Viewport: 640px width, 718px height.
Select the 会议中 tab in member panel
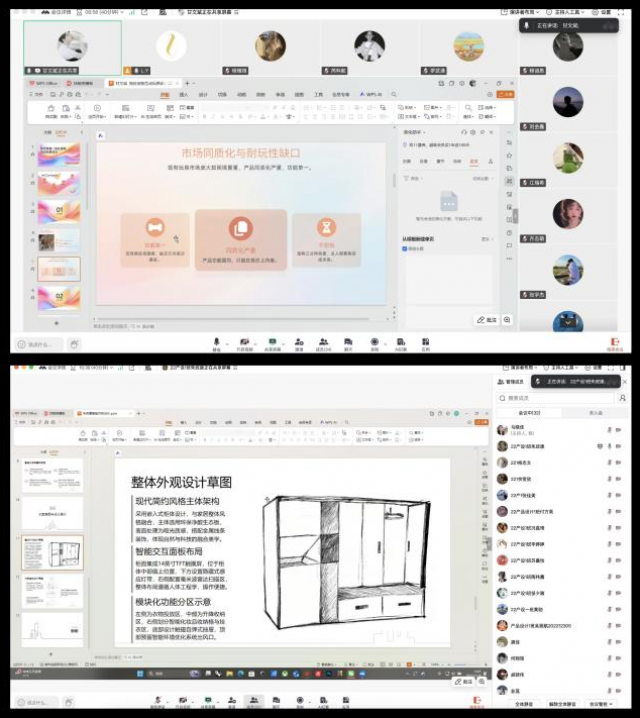click(530, 412)
